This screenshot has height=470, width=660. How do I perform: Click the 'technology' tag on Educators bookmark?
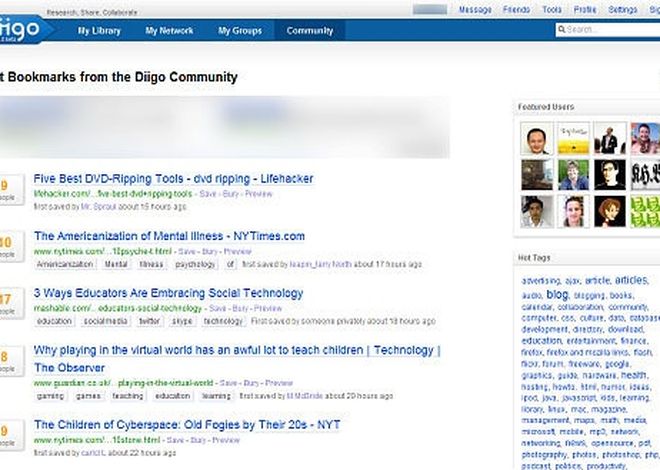click(223, 321)
